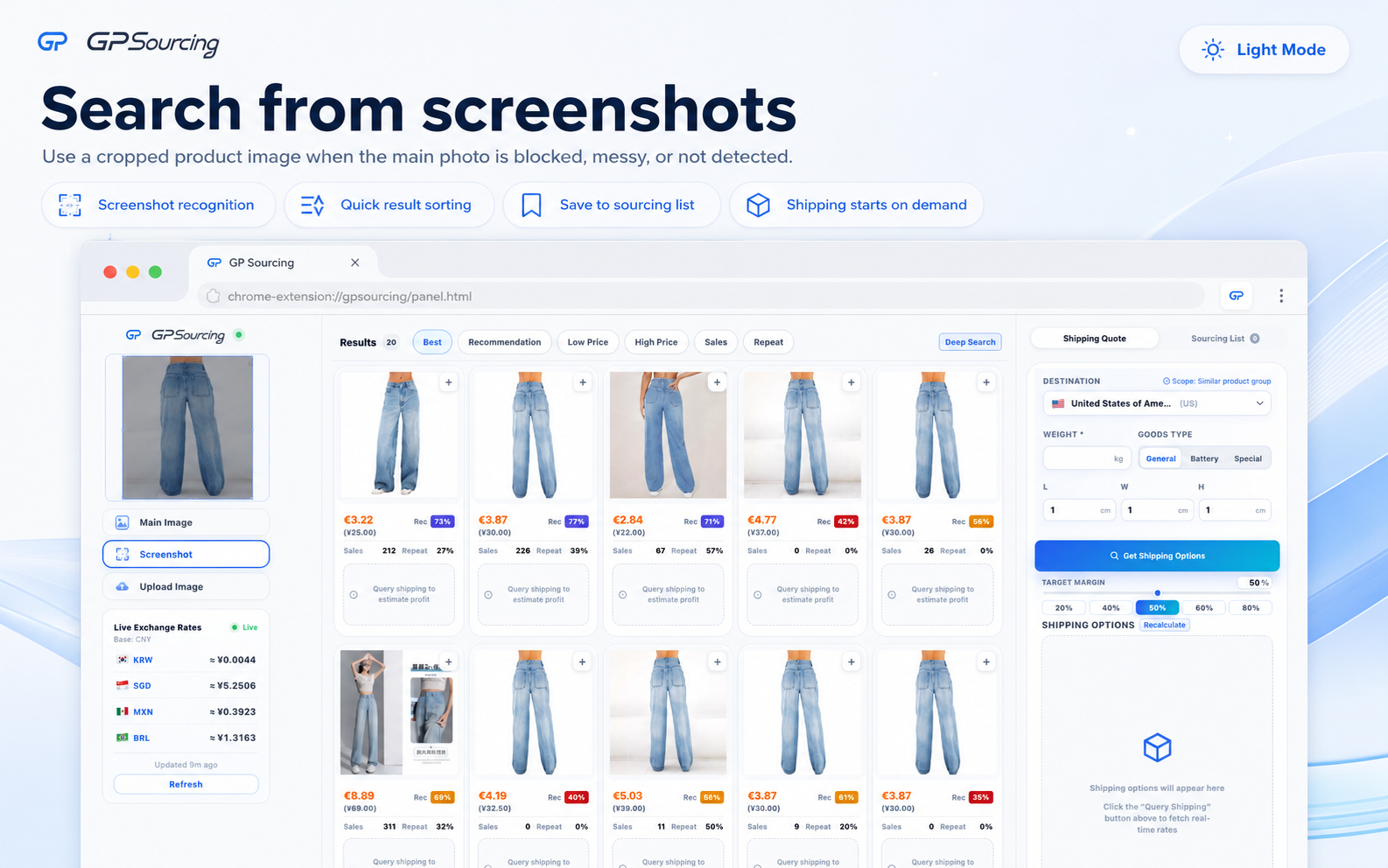Add the €4.19 jeans to sourcing list
The image size is (1388, 868).
point(582,662)
